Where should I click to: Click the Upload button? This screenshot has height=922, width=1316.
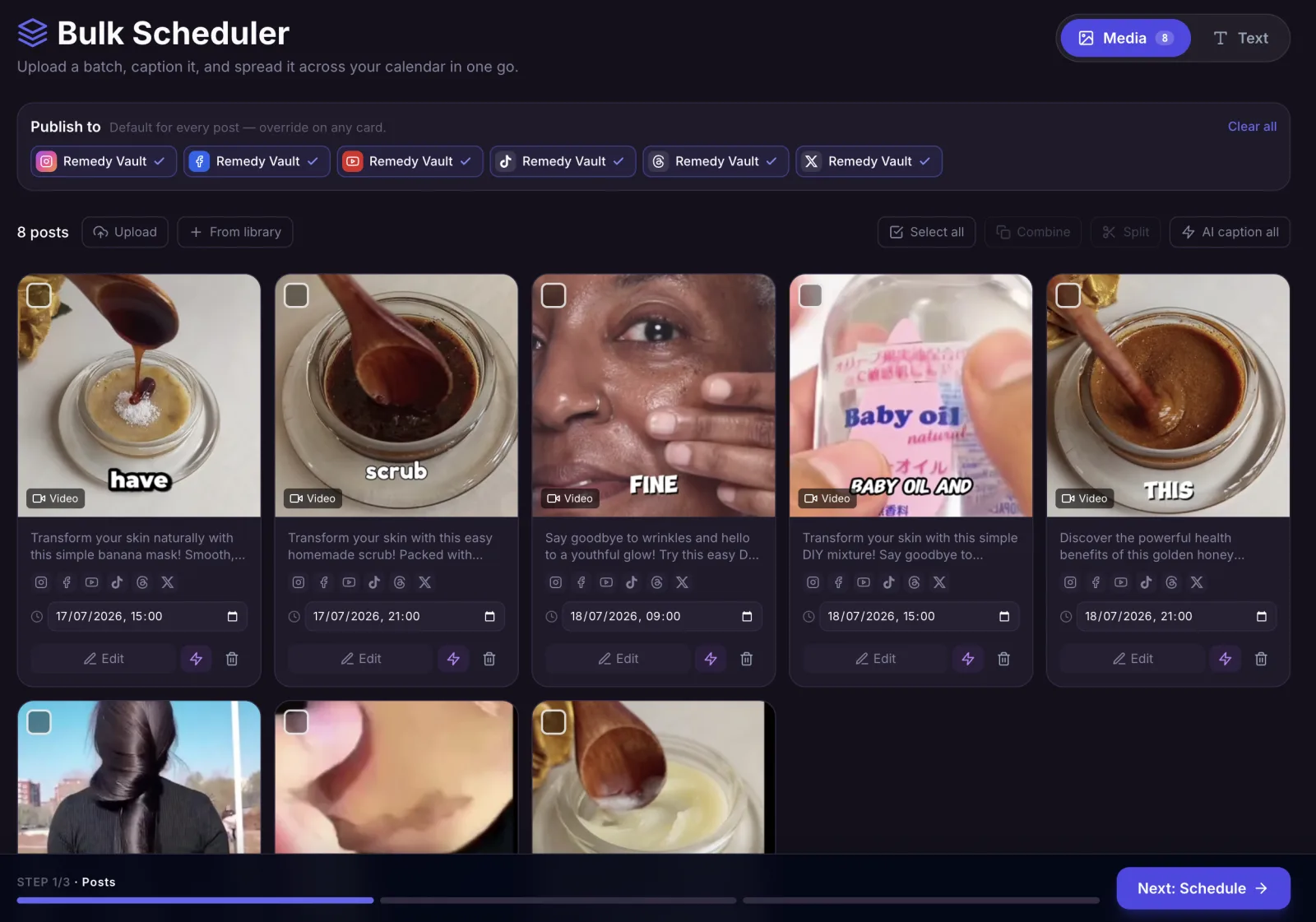(125, 232)
